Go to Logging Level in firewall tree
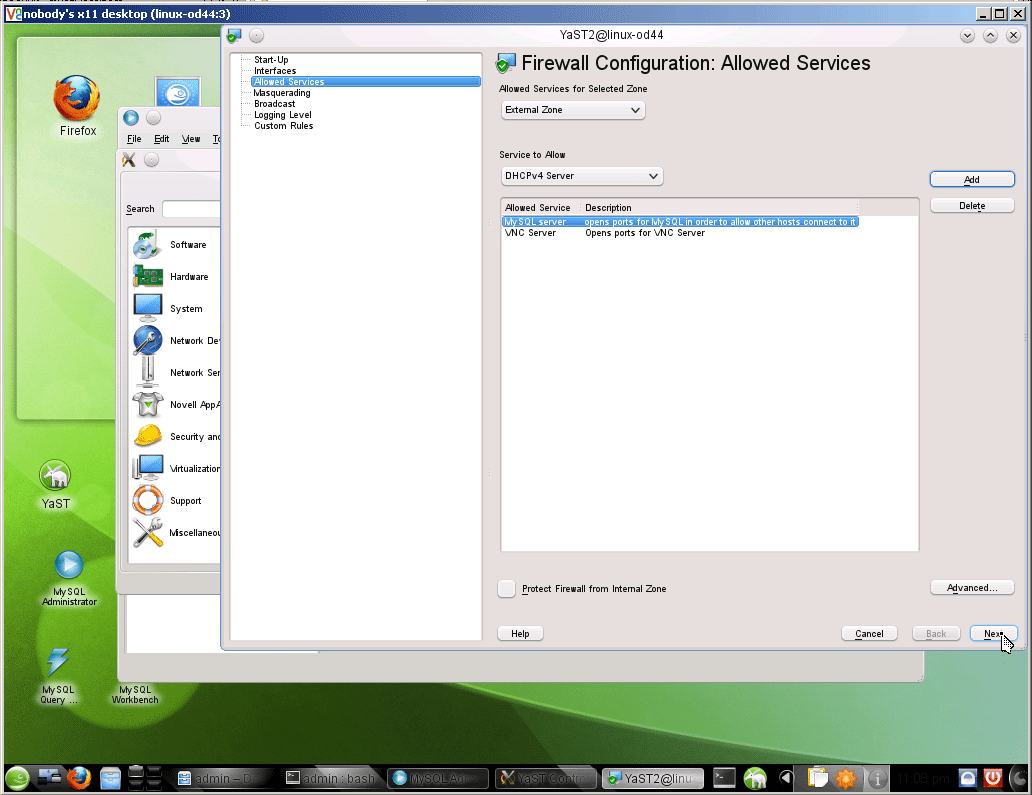This screenshot has width=1032, height=795. 283,115
